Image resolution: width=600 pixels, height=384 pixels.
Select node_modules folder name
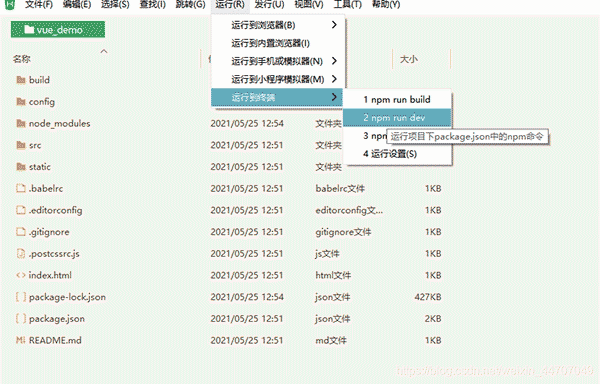click(59, 124)
